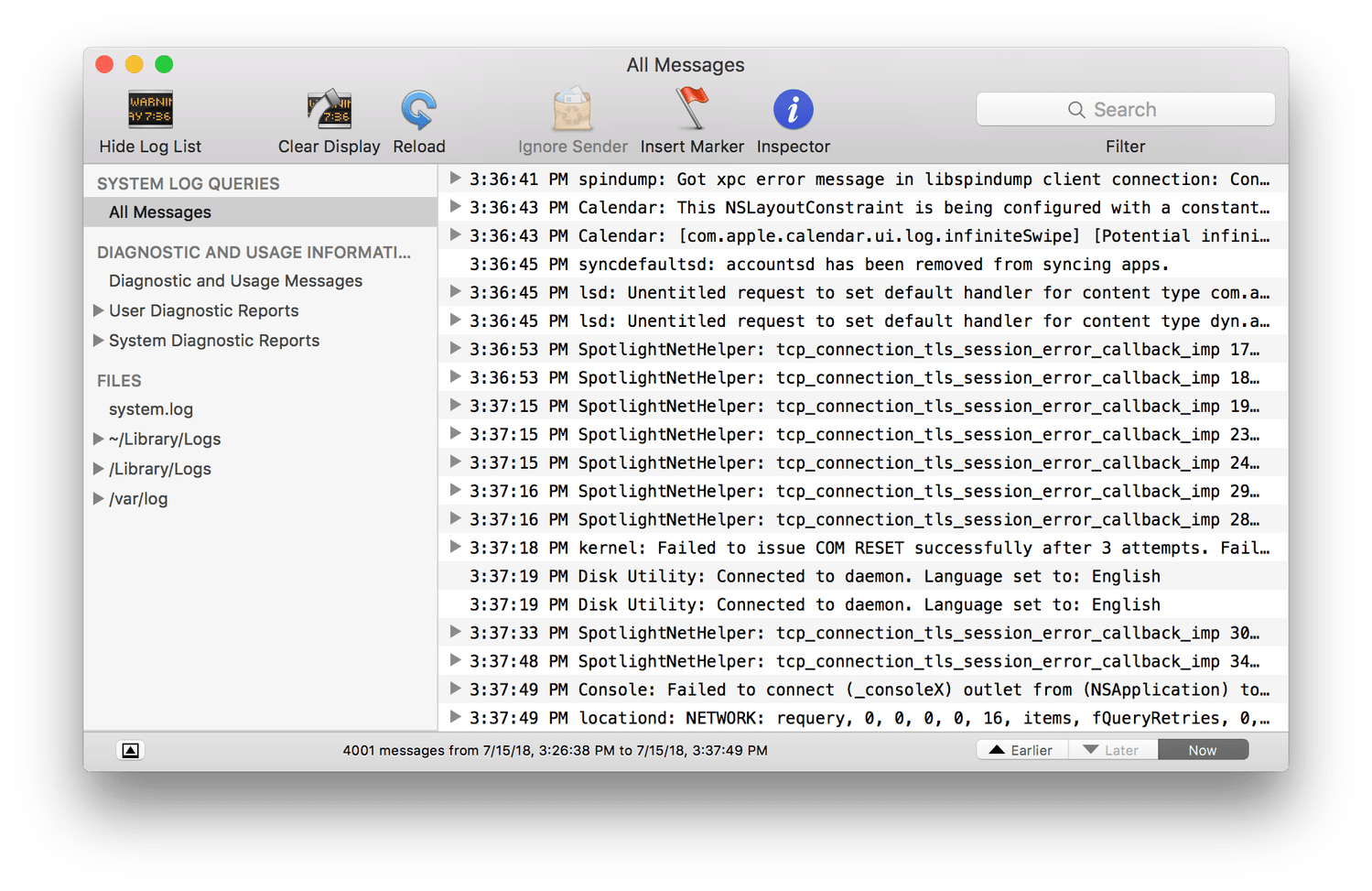Select SpotlightNetHelper row ending in 24…
Viewport: 1372px width, 891px height.
(863, 463)
